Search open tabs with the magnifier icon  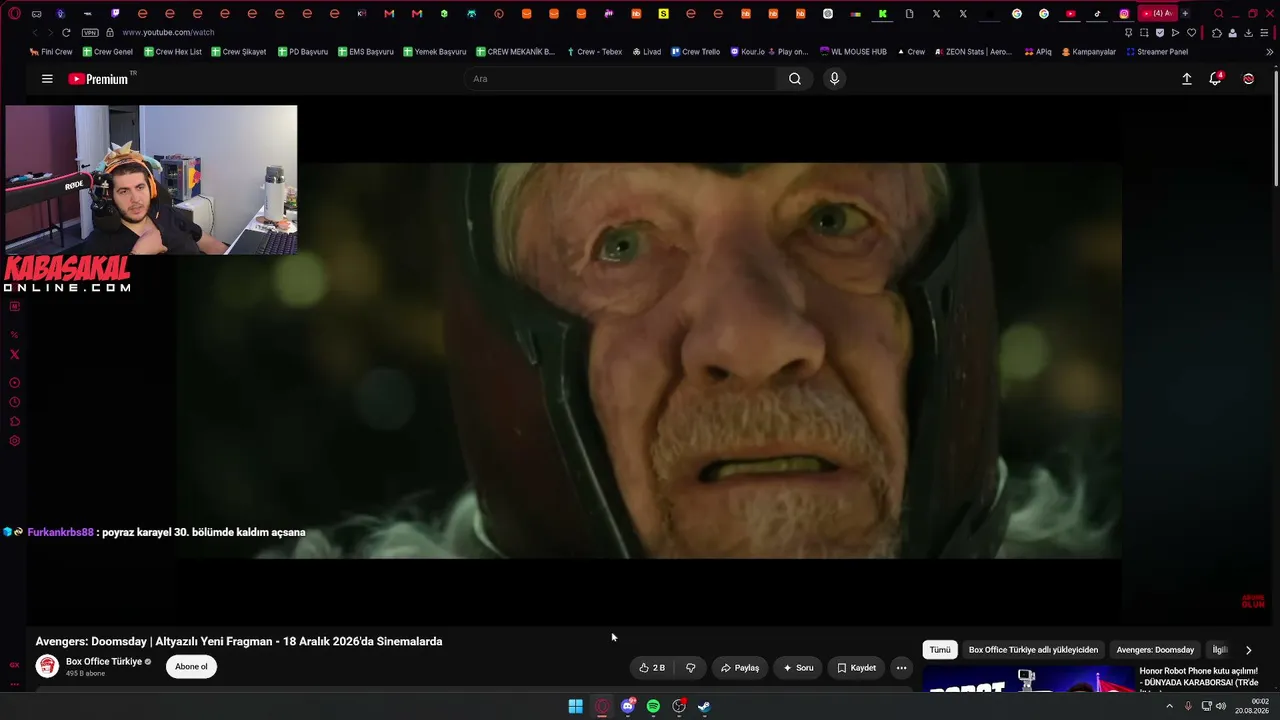point(1218,14)
